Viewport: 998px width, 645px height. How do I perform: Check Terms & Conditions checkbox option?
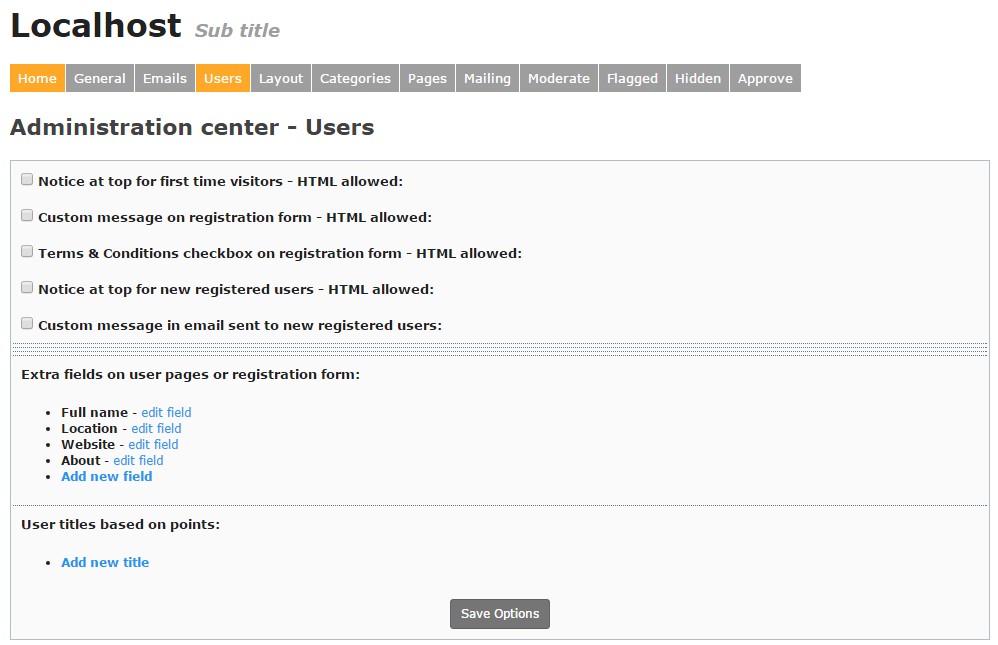pyautogui.click(x=27, y=252)
